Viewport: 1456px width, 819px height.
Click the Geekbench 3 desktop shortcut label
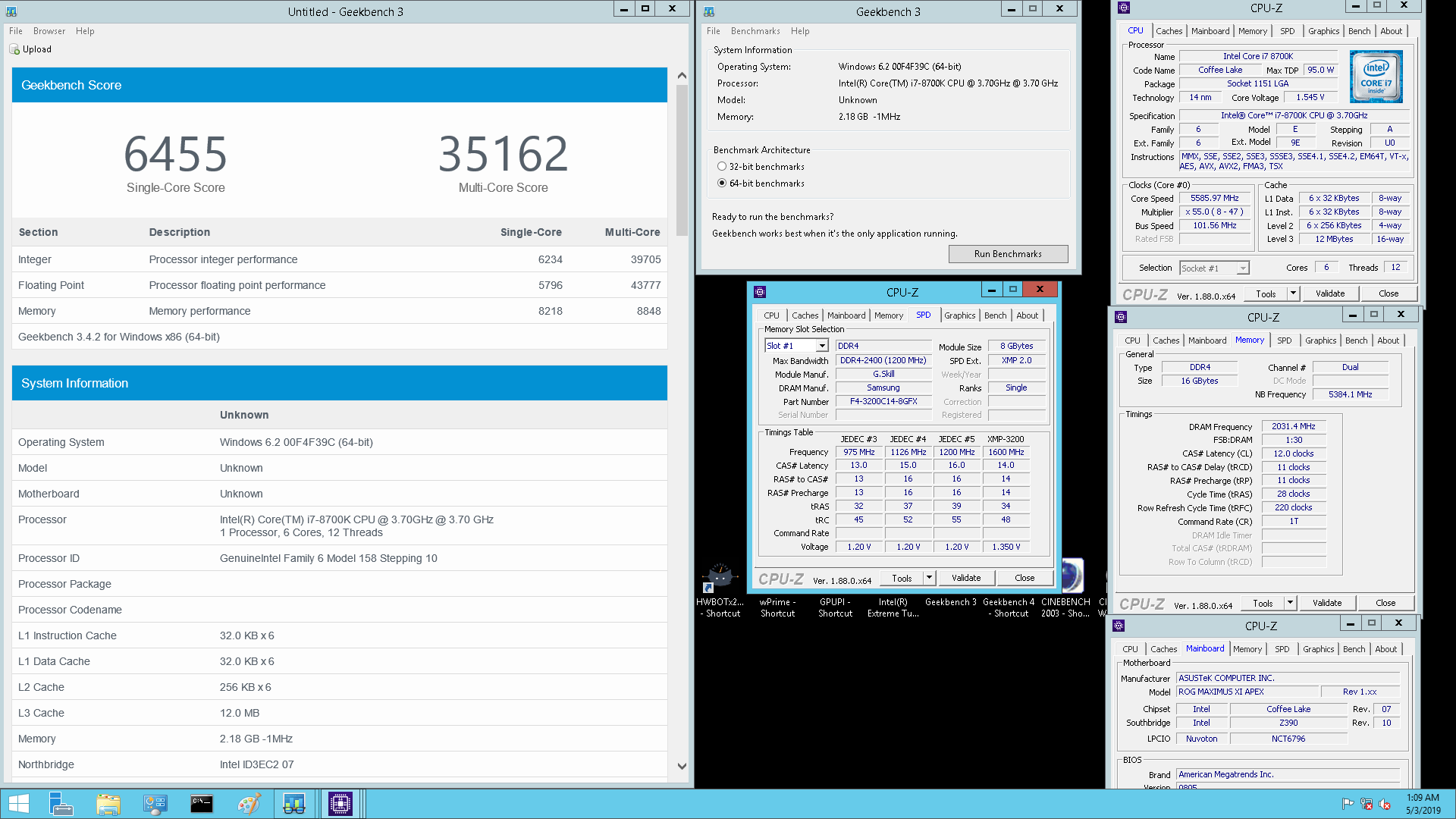(951, 602)
